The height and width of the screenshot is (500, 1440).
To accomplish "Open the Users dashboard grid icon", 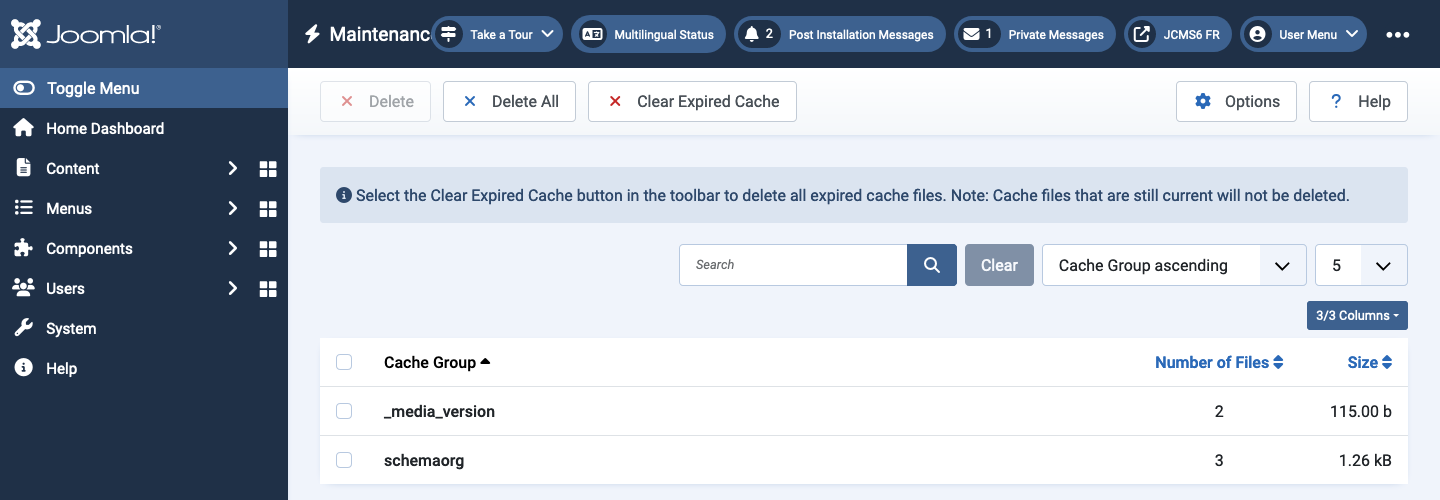I will [268, 289].
